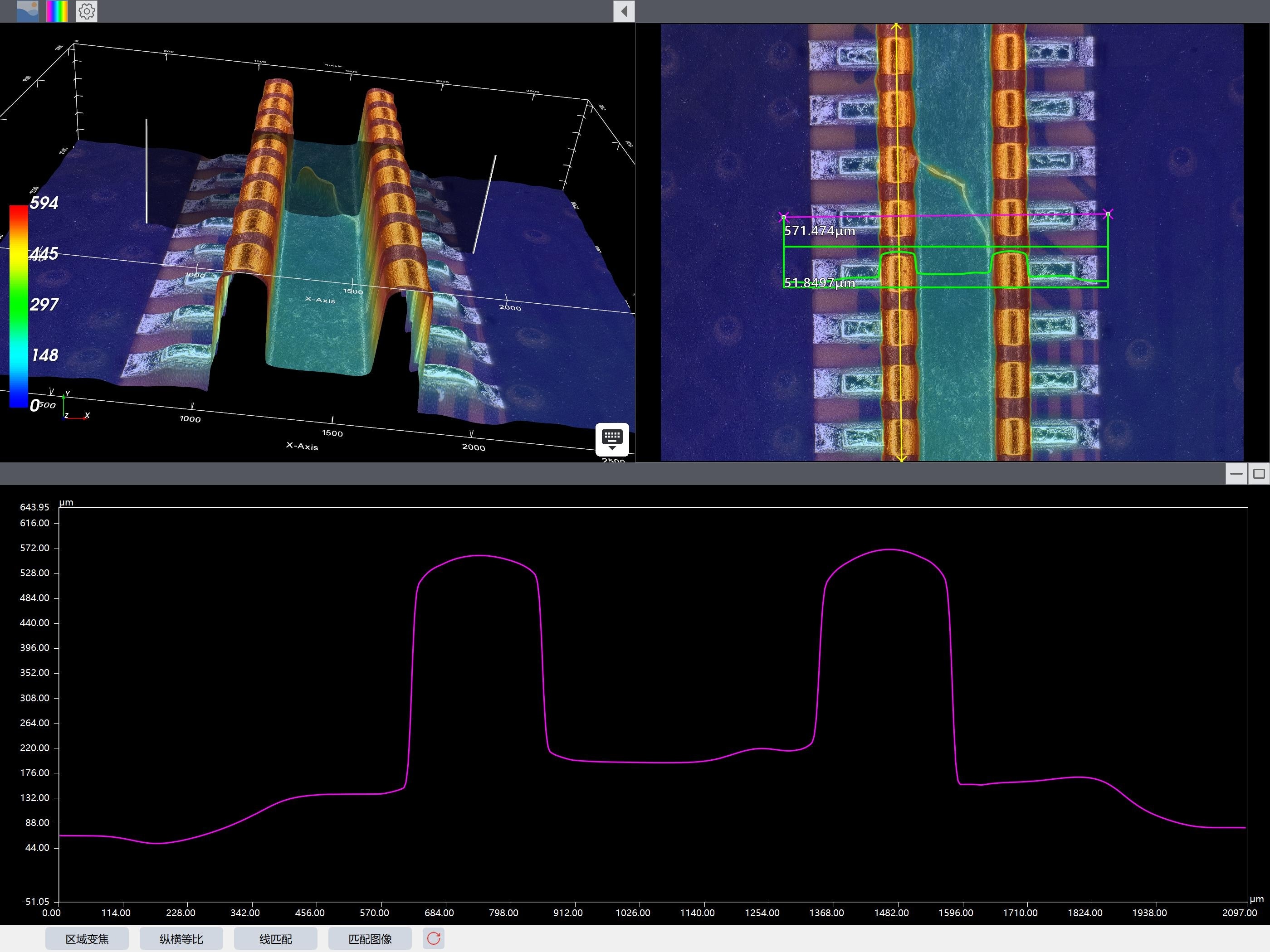Click the 区域变焦 button

click(87, 939)
